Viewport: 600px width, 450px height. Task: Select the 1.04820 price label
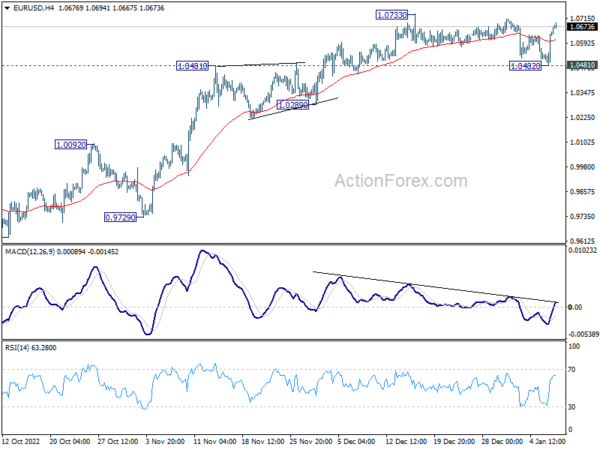pyautogui.click(x=526, y=66)
